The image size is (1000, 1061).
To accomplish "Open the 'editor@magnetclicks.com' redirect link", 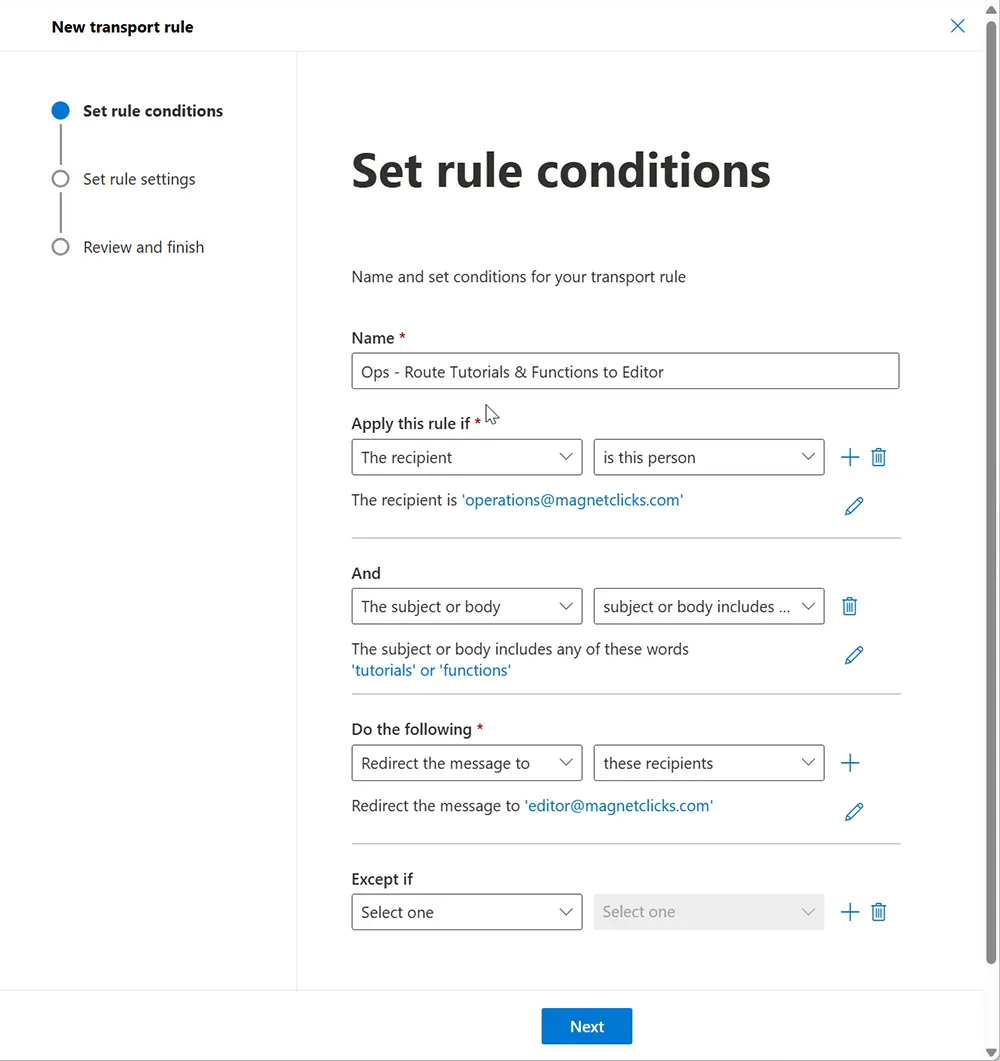I will (x=618, y=806).
